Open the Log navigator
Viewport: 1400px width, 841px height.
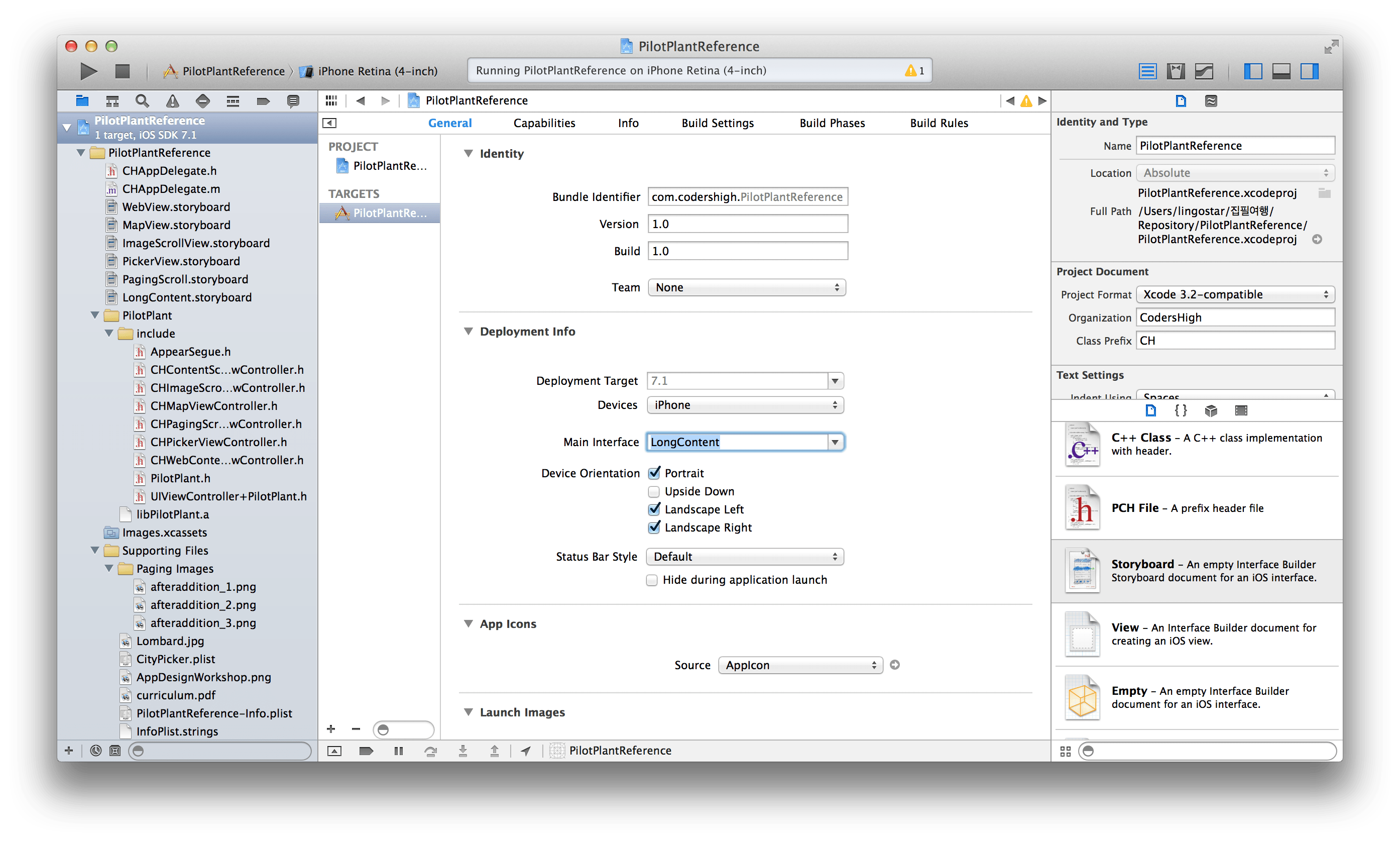click(x=293, y=101)
